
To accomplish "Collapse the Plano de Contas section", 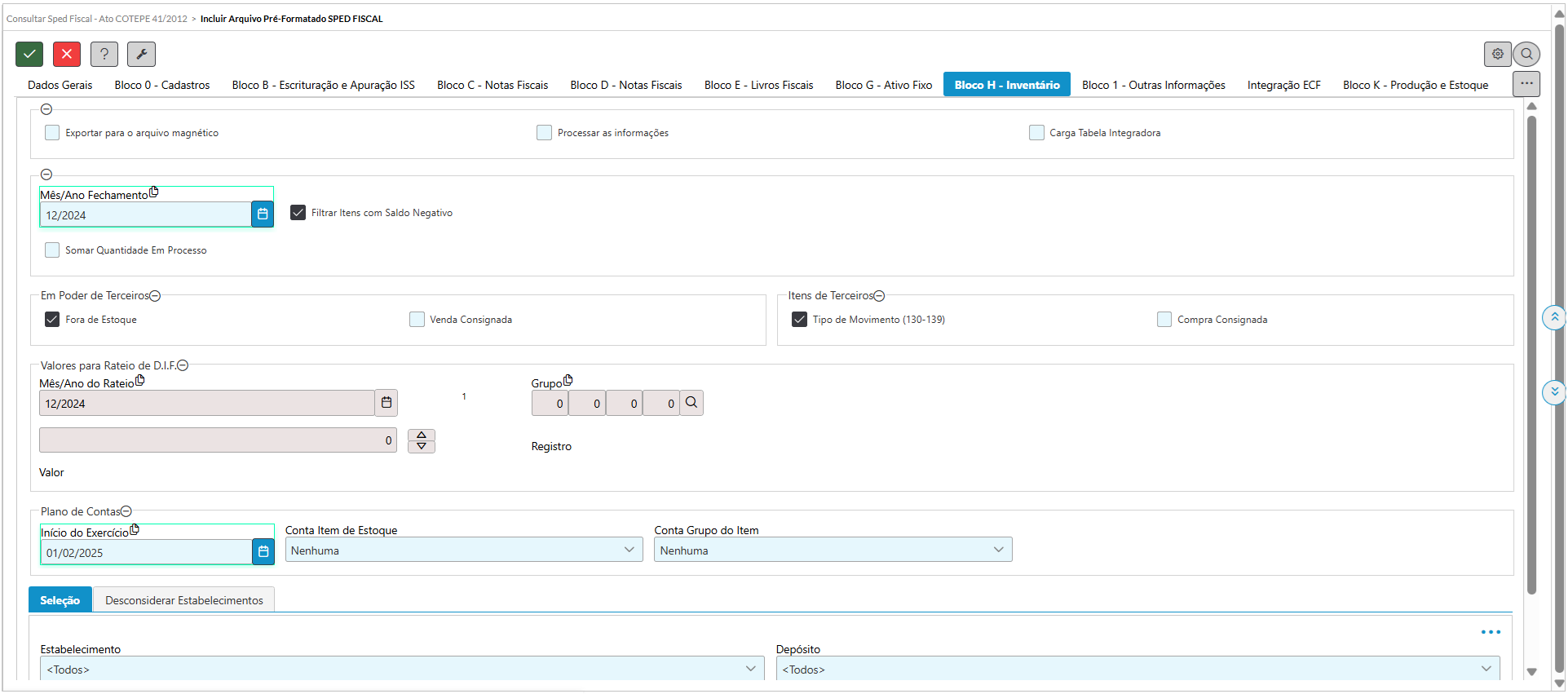I will pyautogui.click(x=126, y=511).
